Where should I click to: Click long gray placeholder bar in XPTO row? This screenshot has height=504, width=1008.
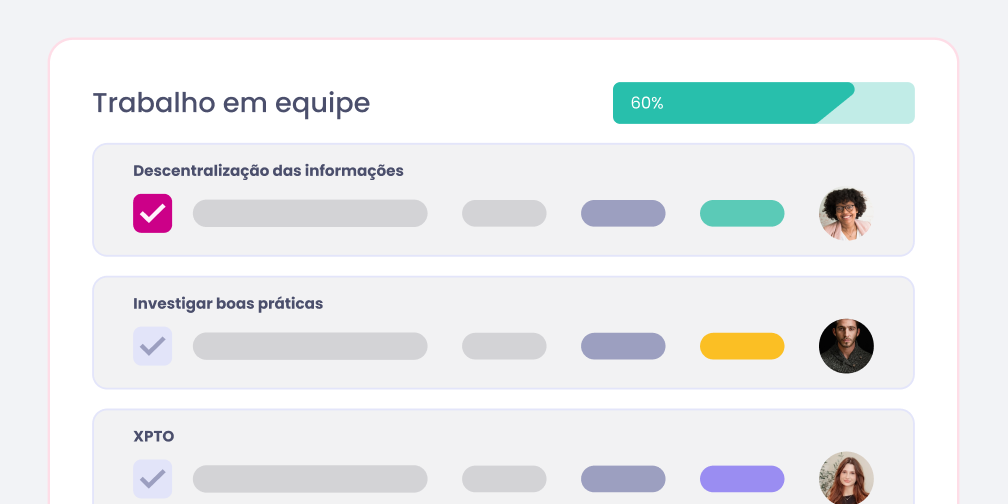pos(310,479)
